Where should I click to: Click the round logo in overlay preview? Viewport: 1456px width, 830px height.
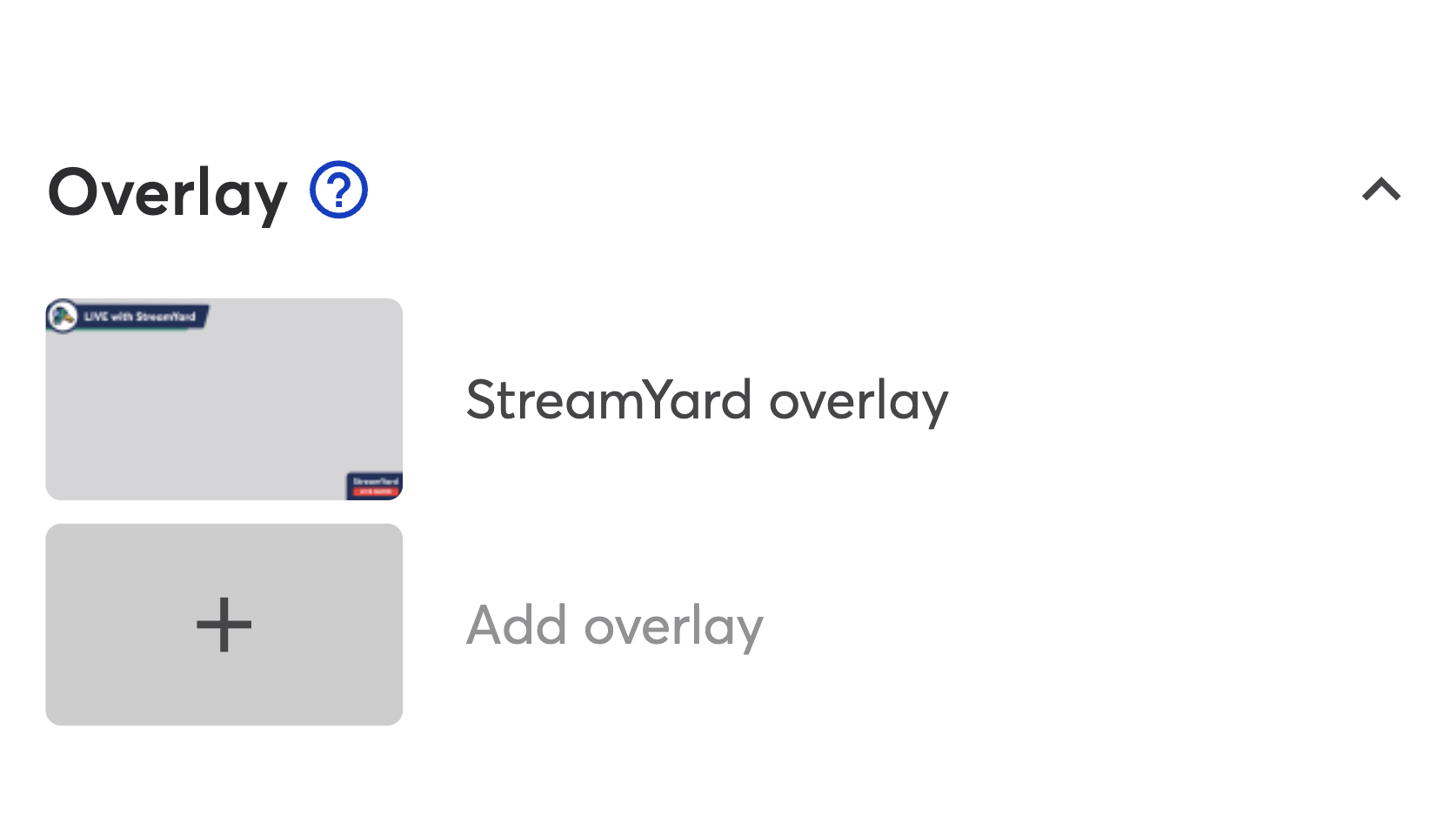click(x=63, y=316)
